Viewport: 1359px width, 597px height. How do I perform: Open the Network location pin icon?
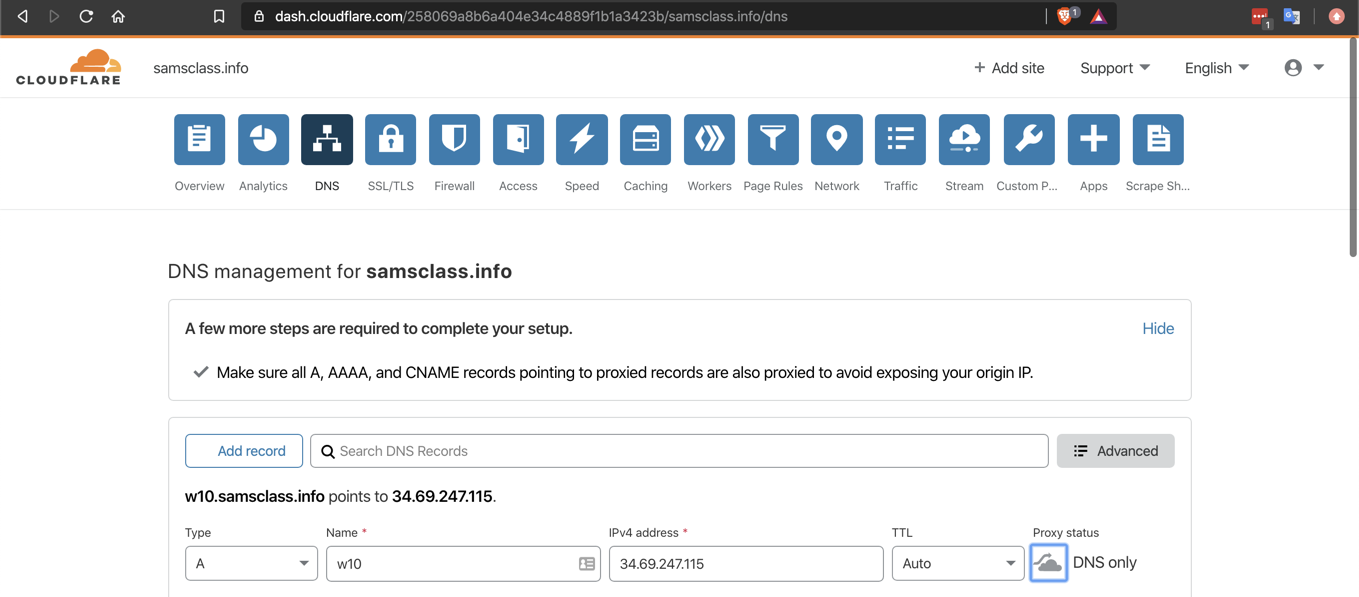tap(837, 140)
